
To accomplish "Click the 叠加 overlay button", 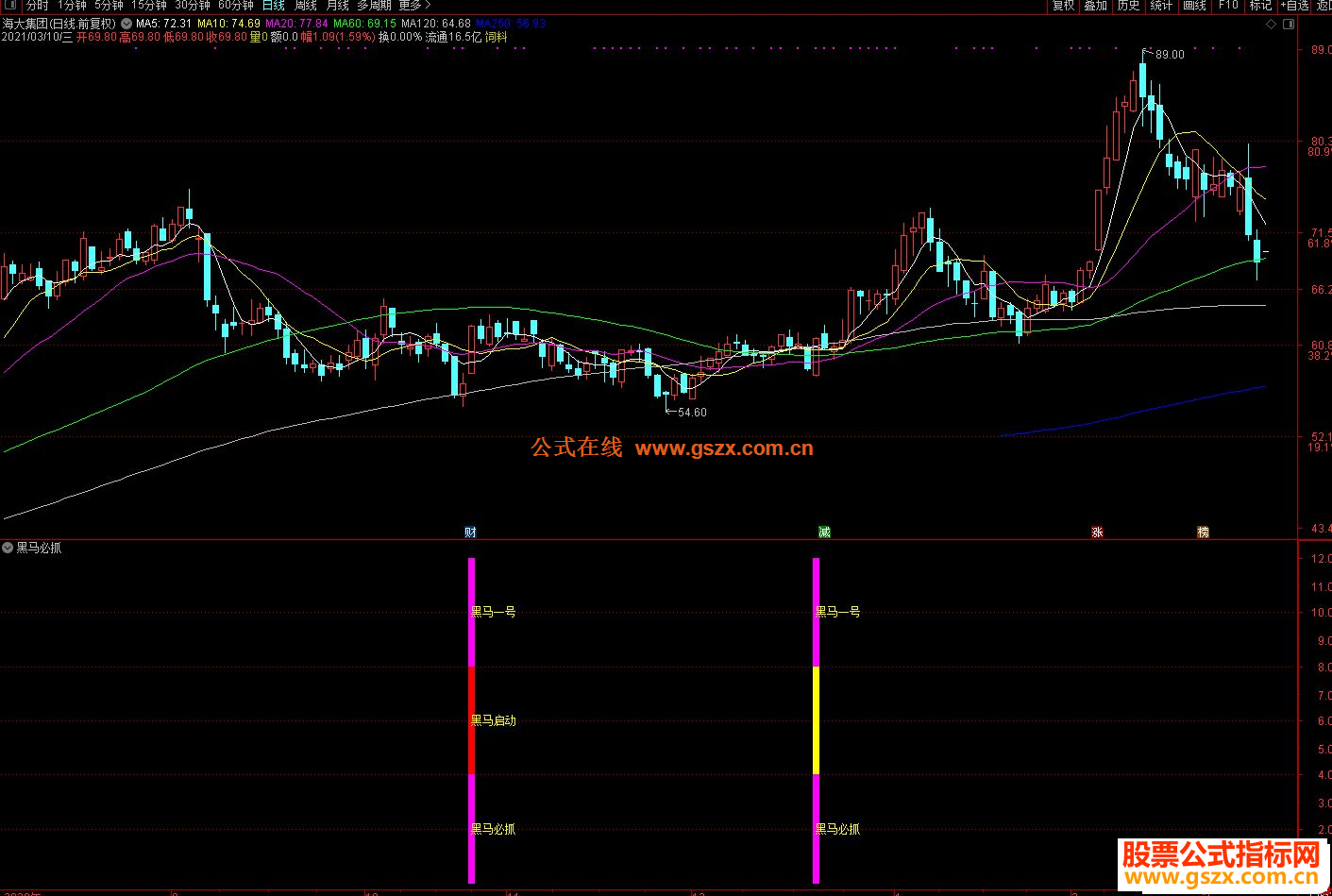I will 1095,6.
